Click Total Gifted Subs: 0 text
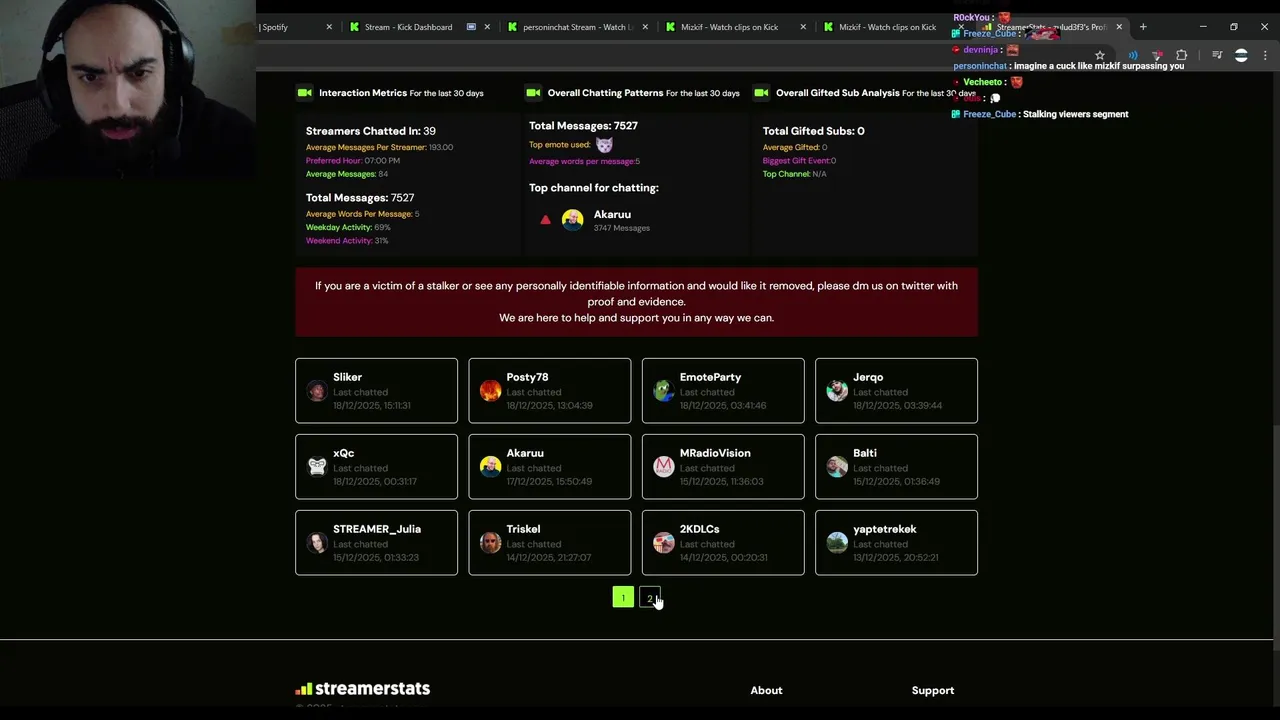Viewport: 1280px width, 720px height. tap(813, 131)
